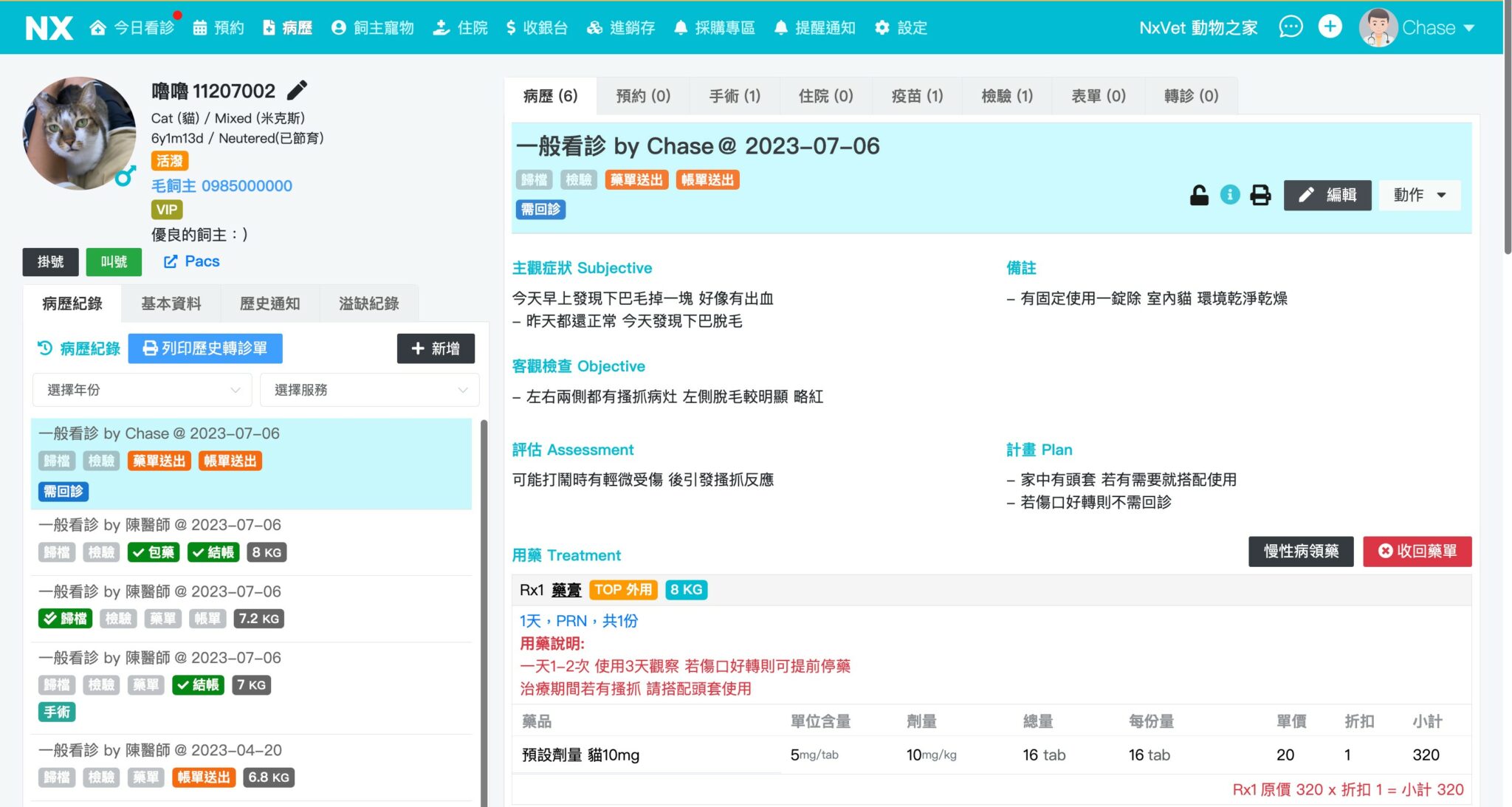Screen dimensions: 1512x807
Task: Toggle 藥單送出 status in record header
Action: [636, 180]
